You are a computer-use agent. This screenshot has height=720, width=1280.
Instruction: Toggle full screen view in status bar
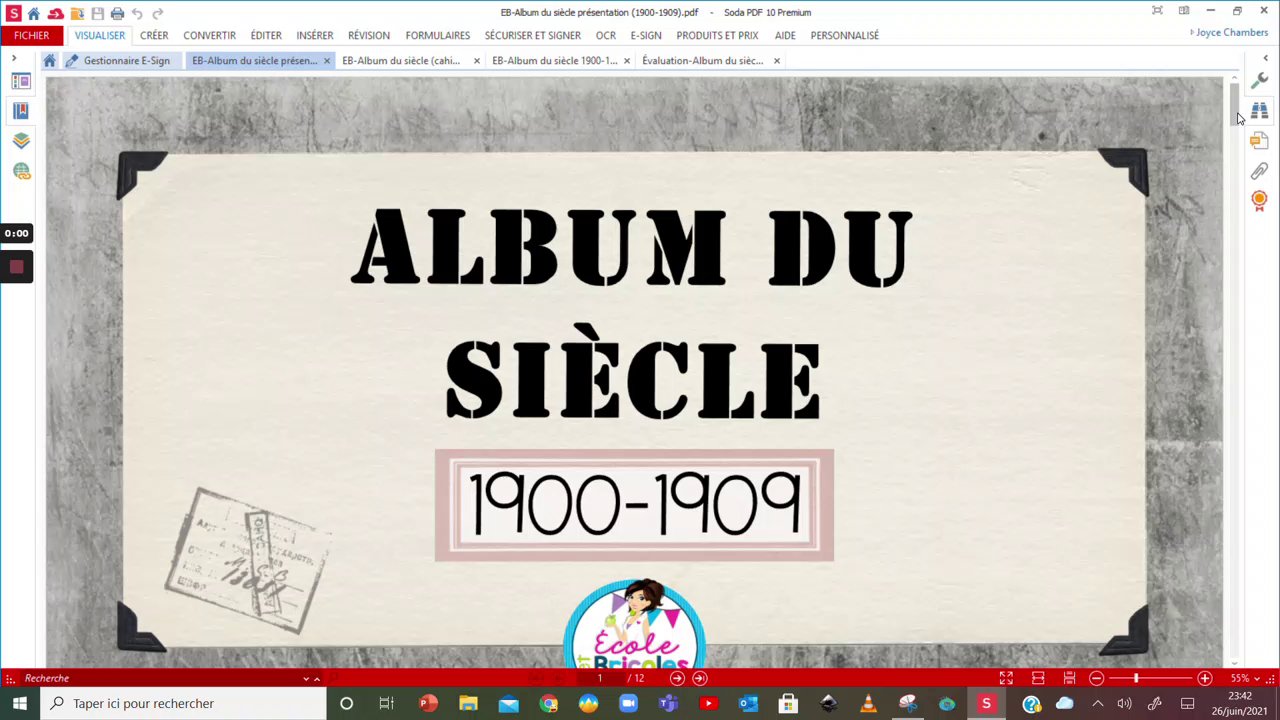(1006, 678)
